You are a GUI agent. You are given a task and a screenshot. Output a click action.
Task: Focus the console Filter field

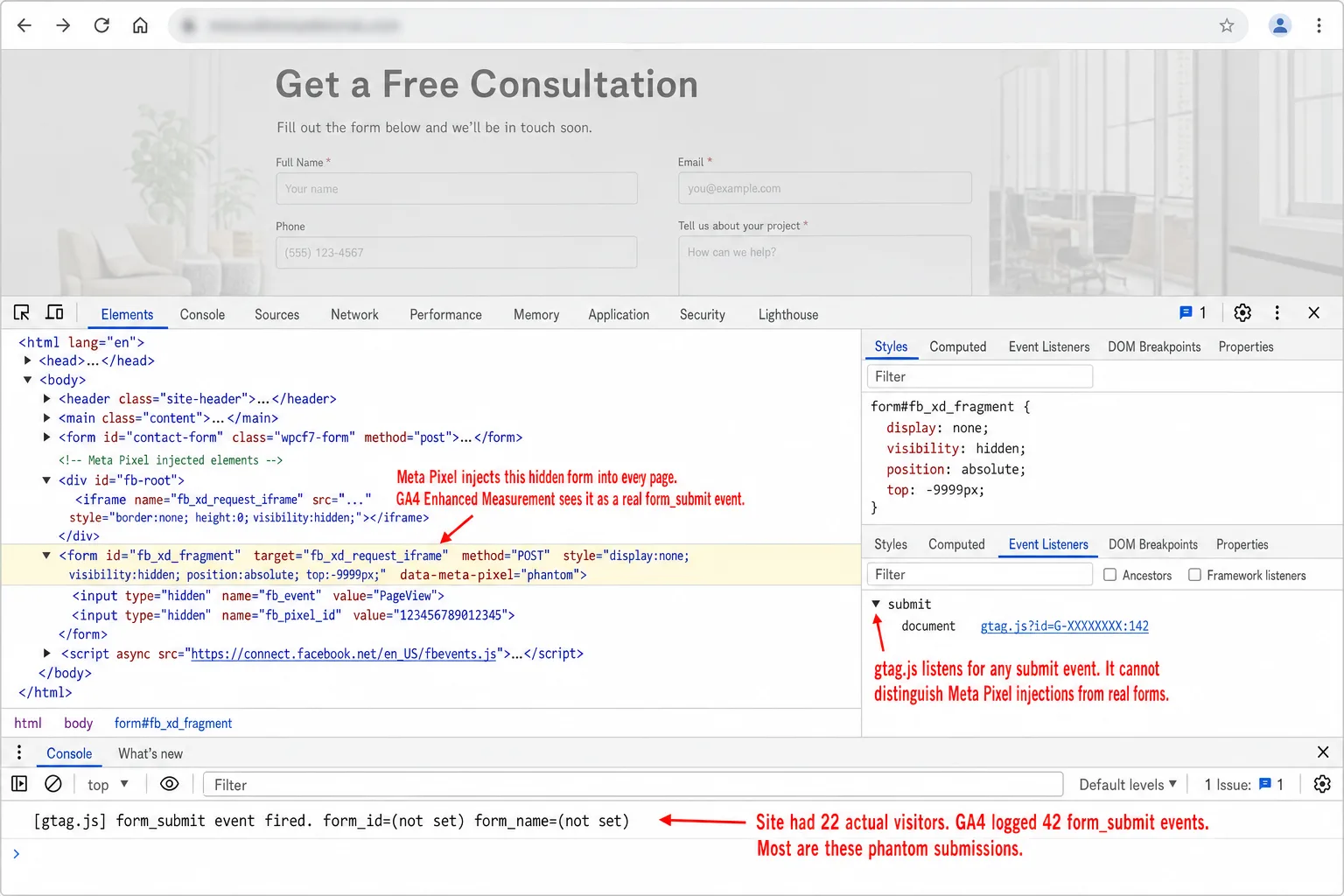click(x=633, y=784)
